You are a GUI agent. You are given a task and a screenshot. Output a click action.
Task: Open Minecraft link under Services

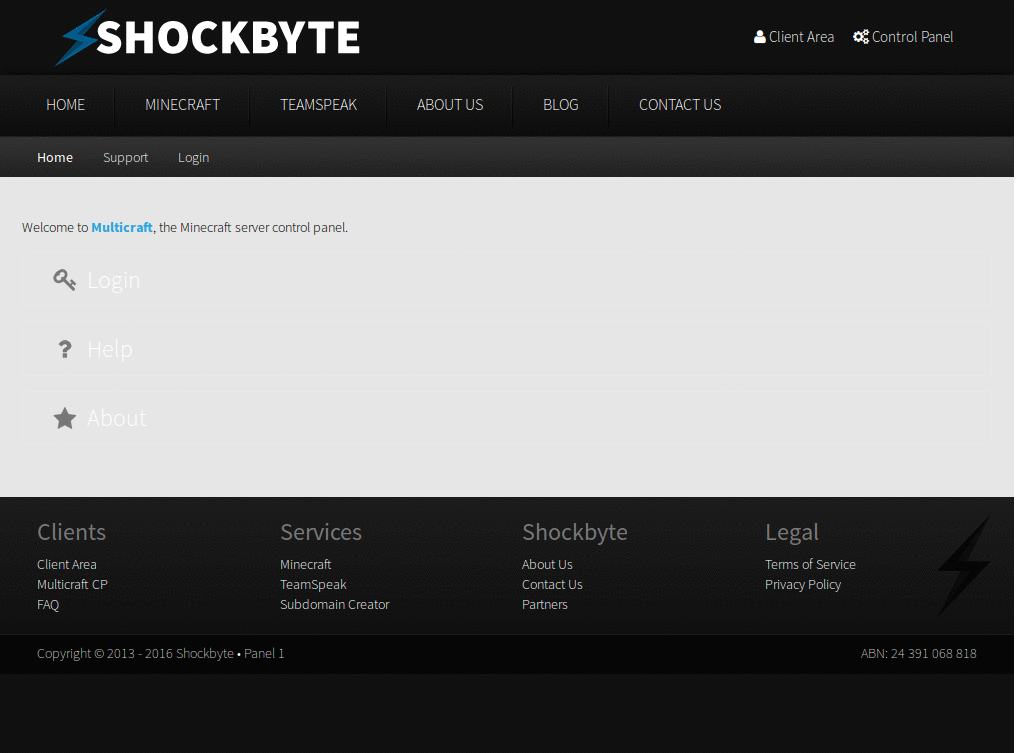[x=306, y=564]
